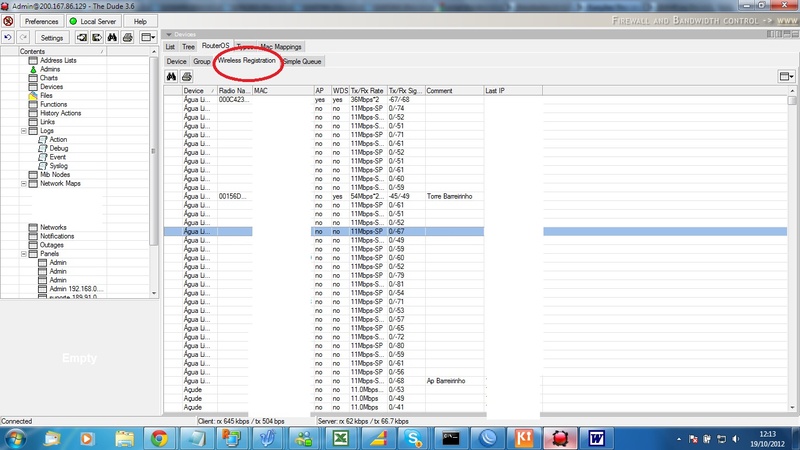Image resolution: width=800 pixels, height=450 pixels.
Task: Click the Help button
Action: click(x=140, y=21)
